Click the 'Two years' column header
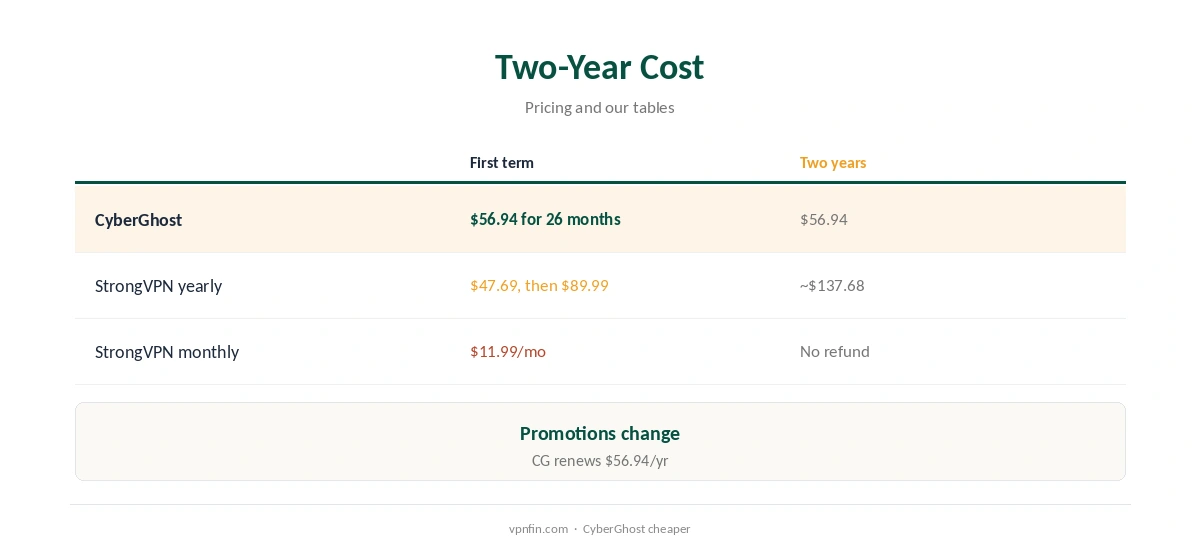This screenshot has width=1200, height=548. (x=833, y=162)
